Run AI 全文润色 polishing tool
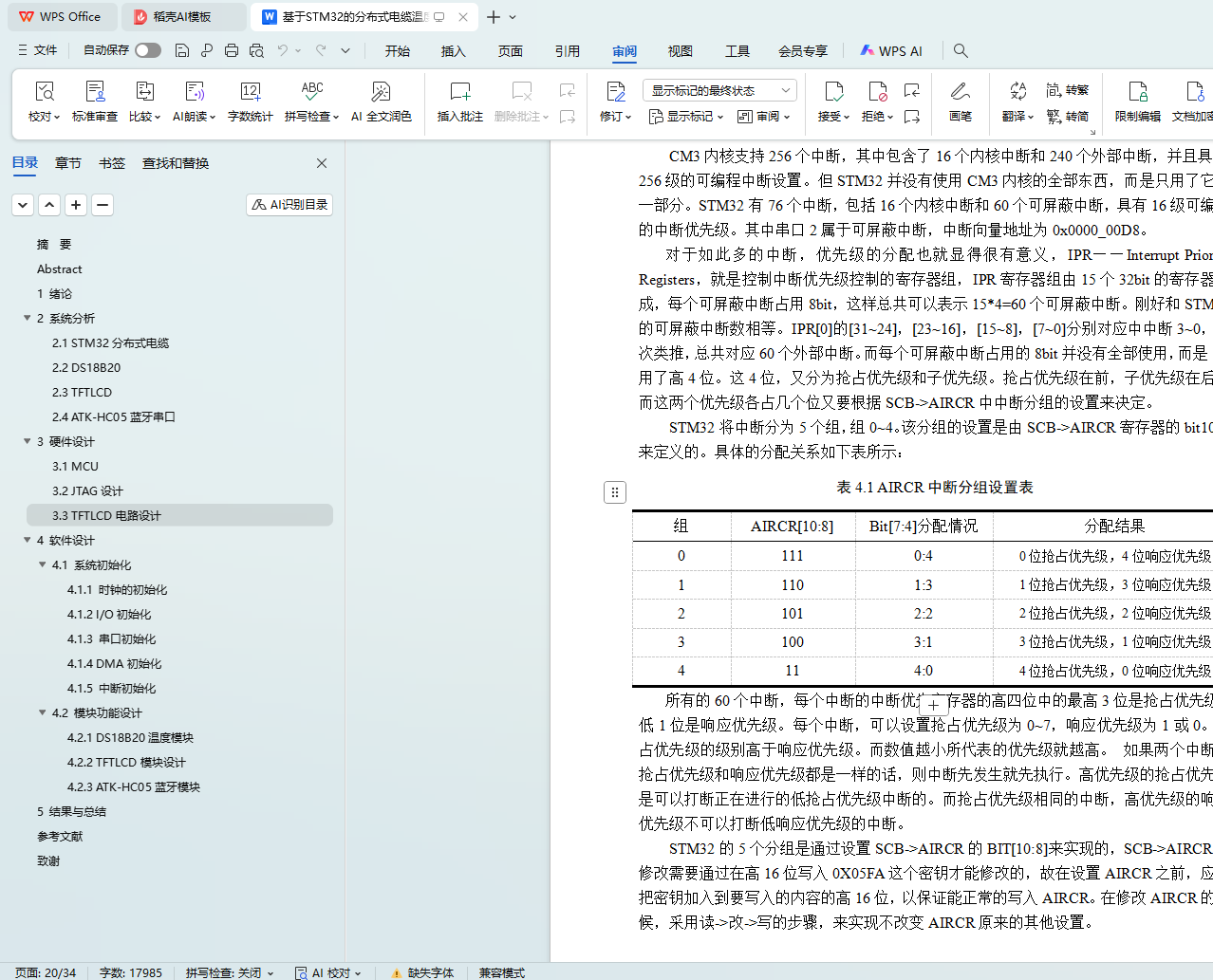Screen dimensions: 1213x980 381,92
